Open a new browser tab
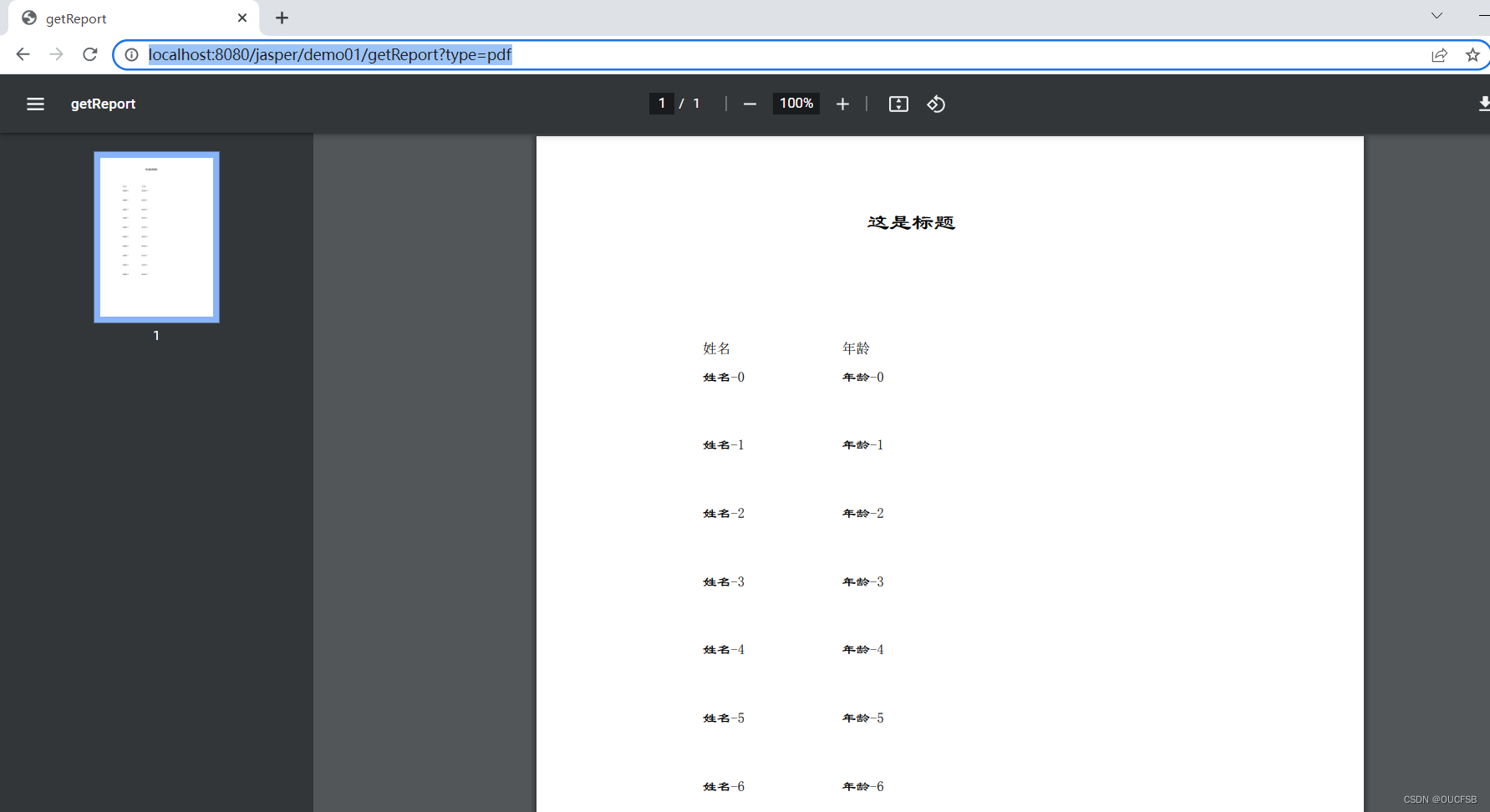This screenshot has width=1490, height=812. [282, 18]
